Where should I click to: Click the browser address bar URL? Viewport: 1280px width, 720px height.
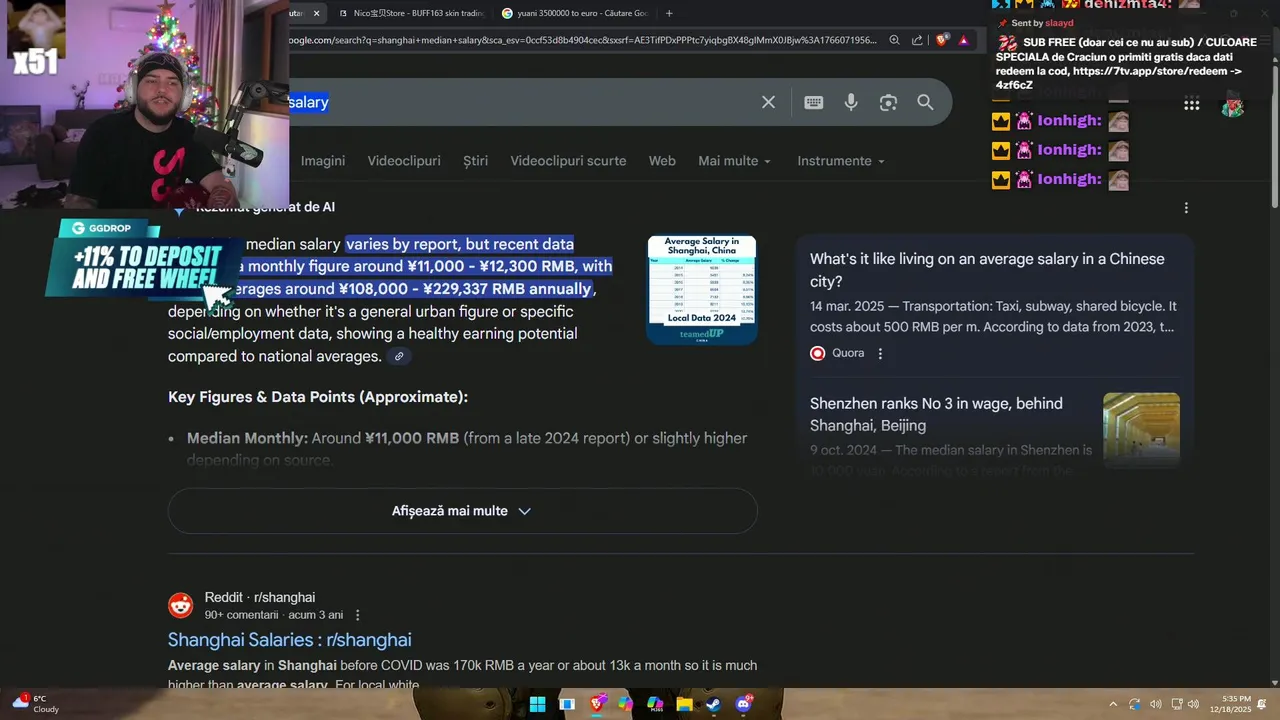click(583, 40)
